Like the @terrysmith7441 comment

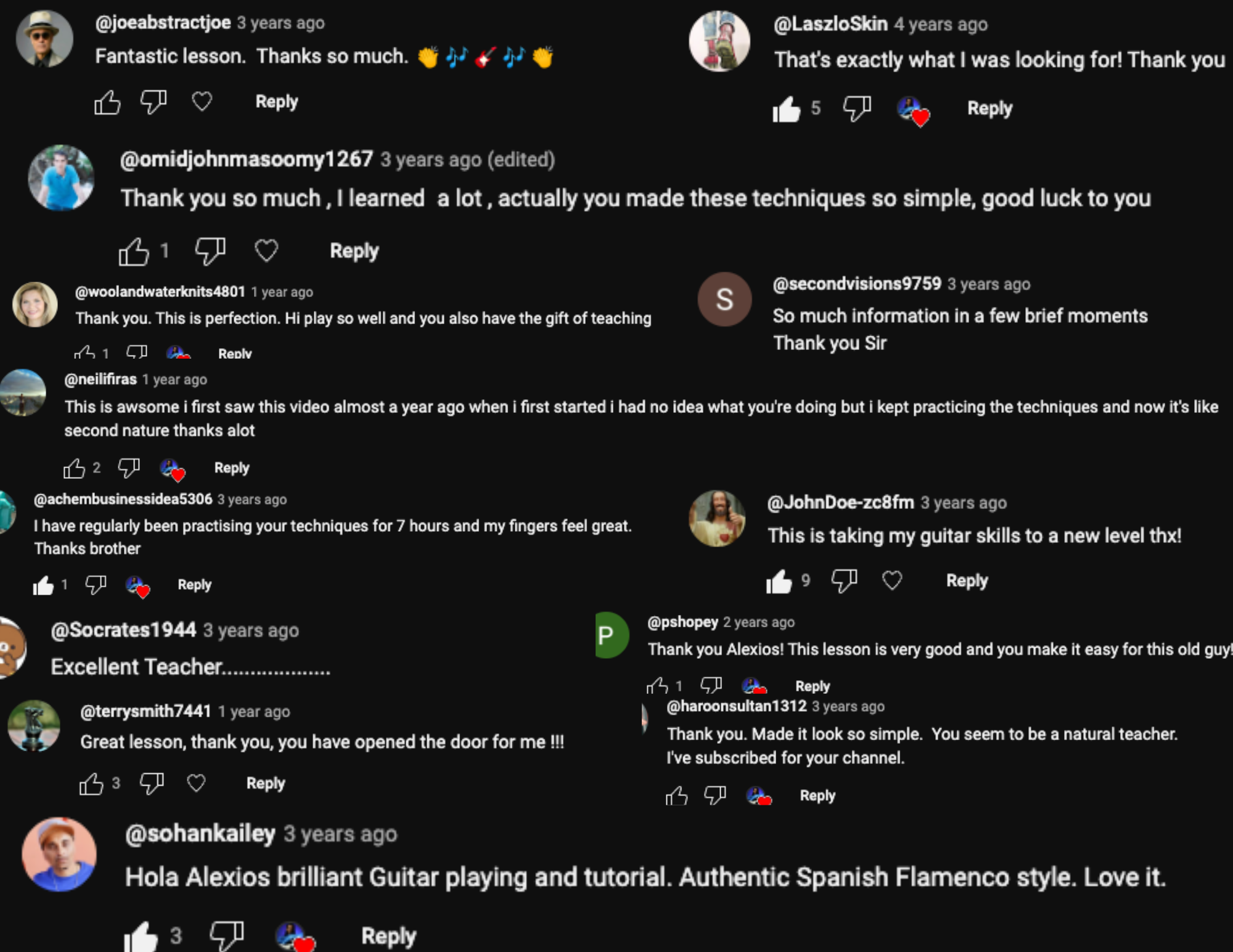pyautogui.click(x=91, y=783)
